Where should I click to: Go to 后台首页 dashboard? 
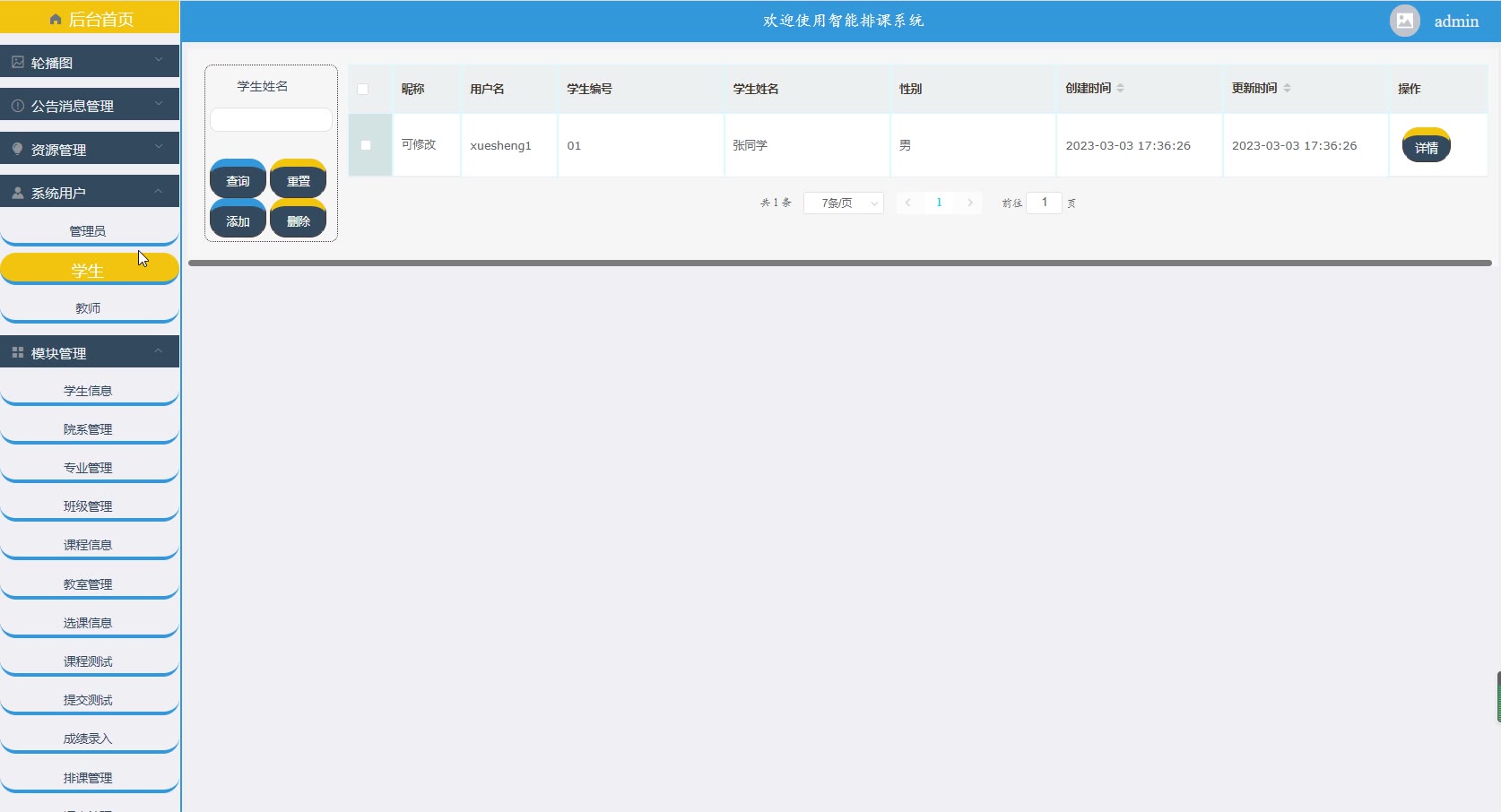point(90,18)
